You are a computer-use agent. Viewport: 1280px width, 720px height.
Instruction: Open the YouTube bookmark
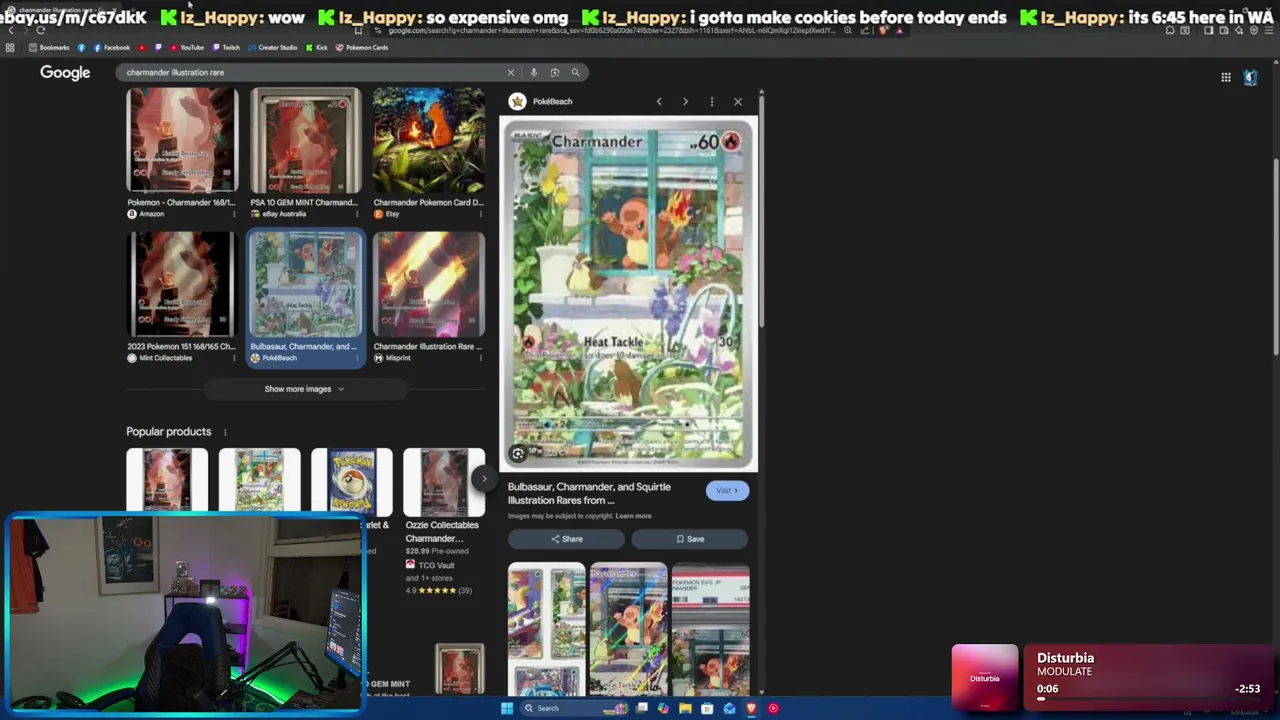(x=186, y=47)
